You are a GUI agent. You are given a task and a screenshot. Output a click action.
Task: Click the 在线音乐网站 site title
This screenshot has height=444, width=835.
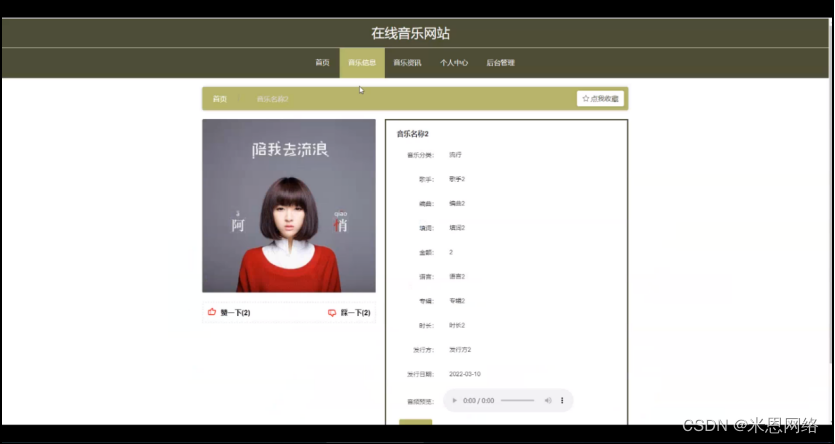coord(411,34)
